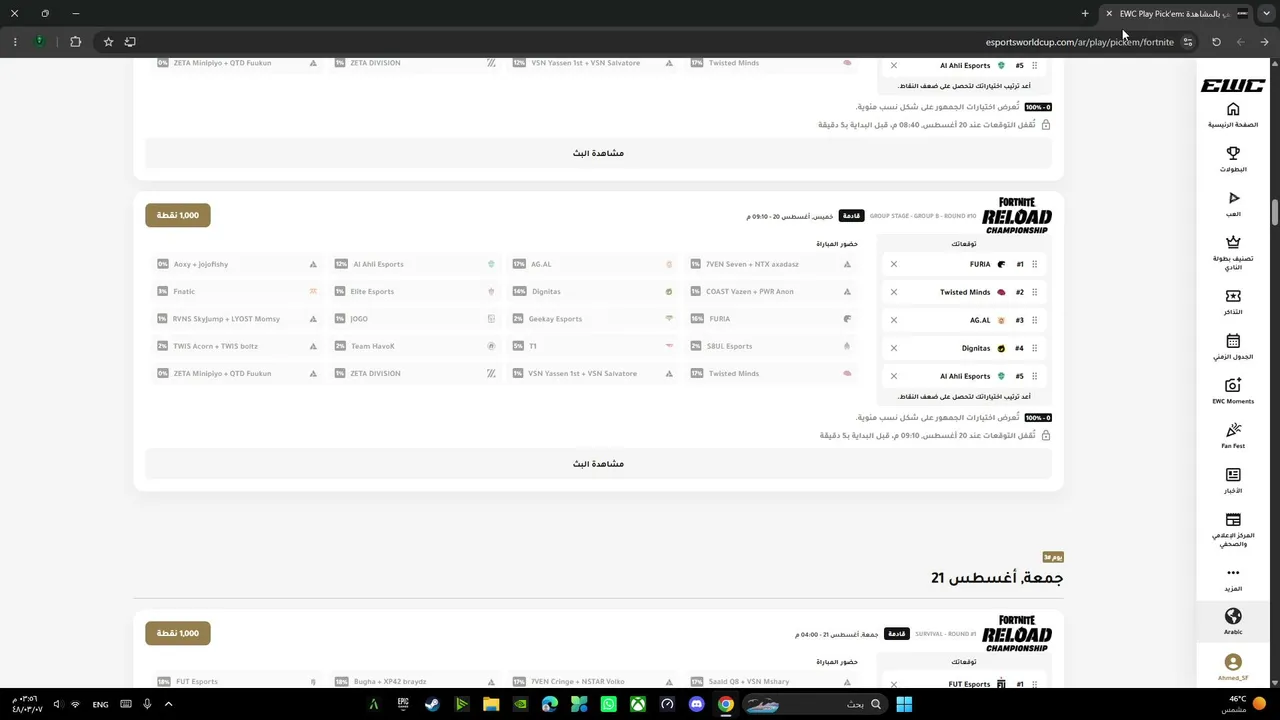This screenshot has width=1280, height=720.
Task: Click the drag handle beside #1 FURIA
Action: click(x=1035, y=264)
